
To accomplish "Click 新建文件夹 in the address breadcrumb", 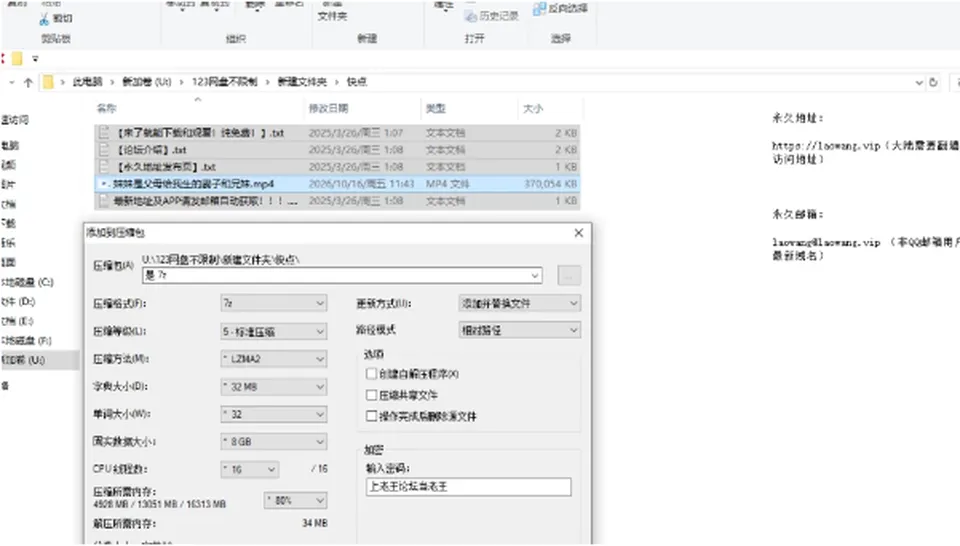I will 302,82.
